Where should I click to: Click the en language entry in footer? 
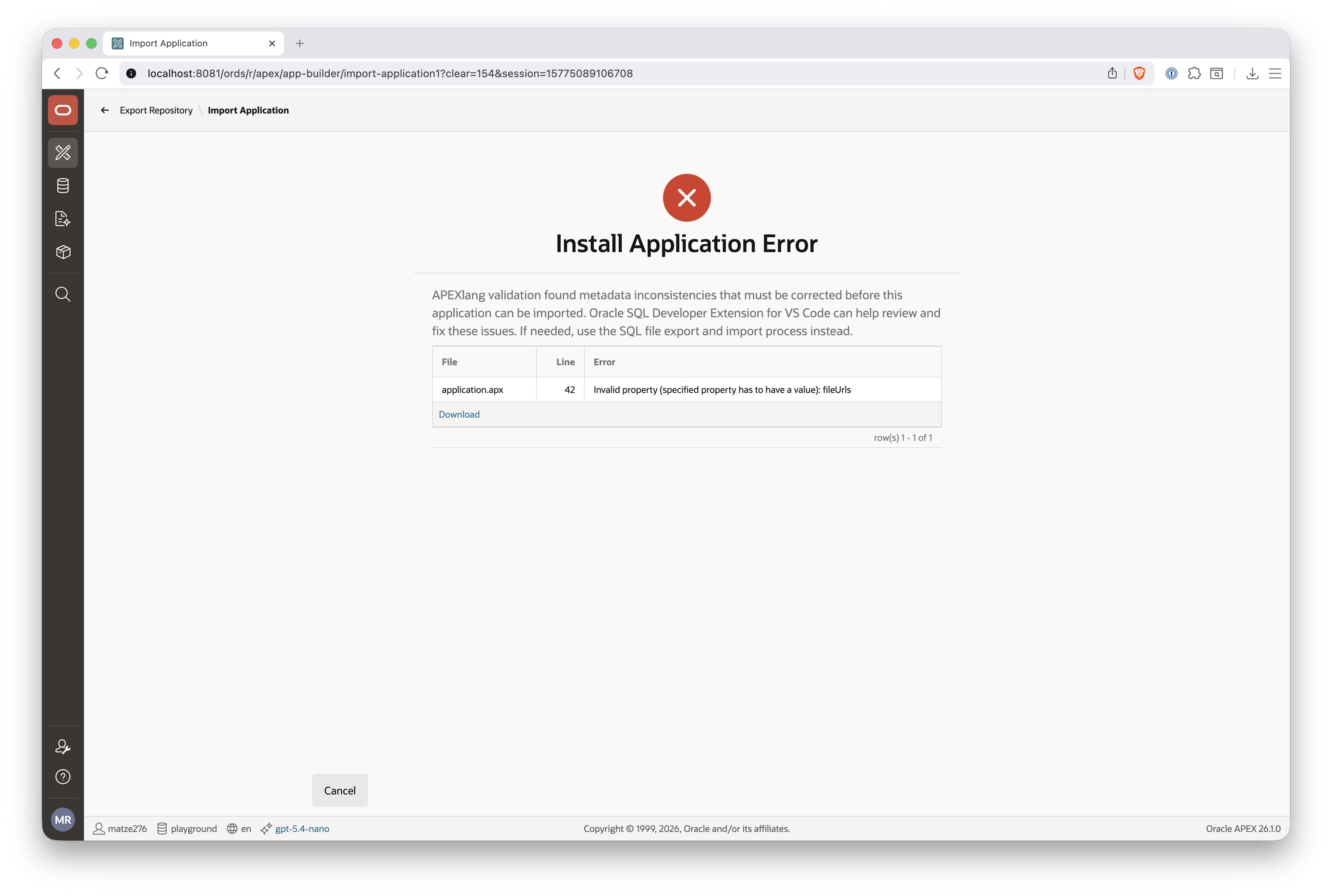[239, 829]
